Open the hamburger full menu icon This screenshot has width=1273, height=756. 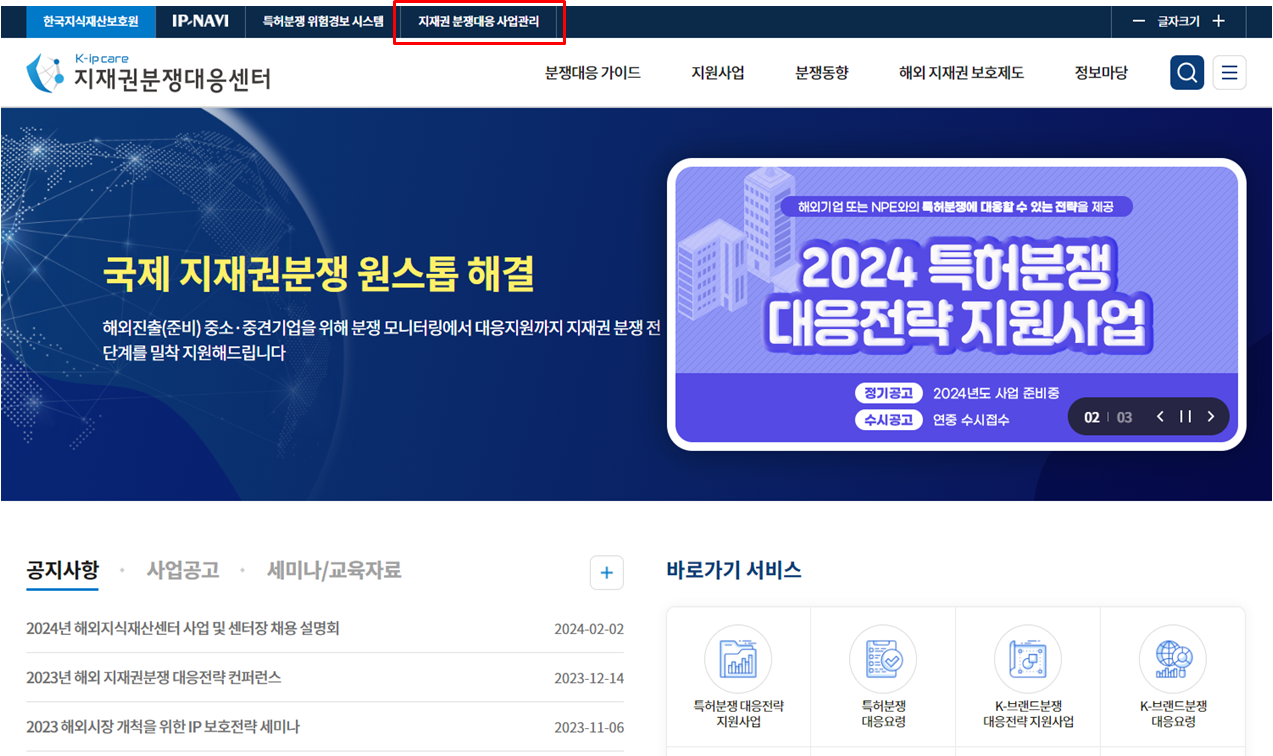(1229, 73)
